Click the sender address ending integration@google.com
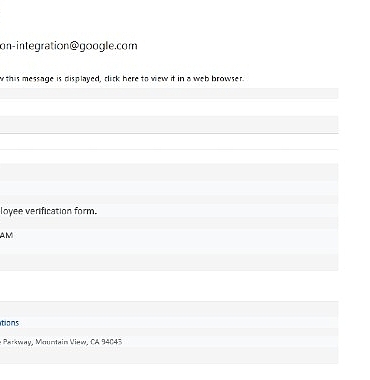The height and width of the screenshot is (380, 370). [68, 46]
